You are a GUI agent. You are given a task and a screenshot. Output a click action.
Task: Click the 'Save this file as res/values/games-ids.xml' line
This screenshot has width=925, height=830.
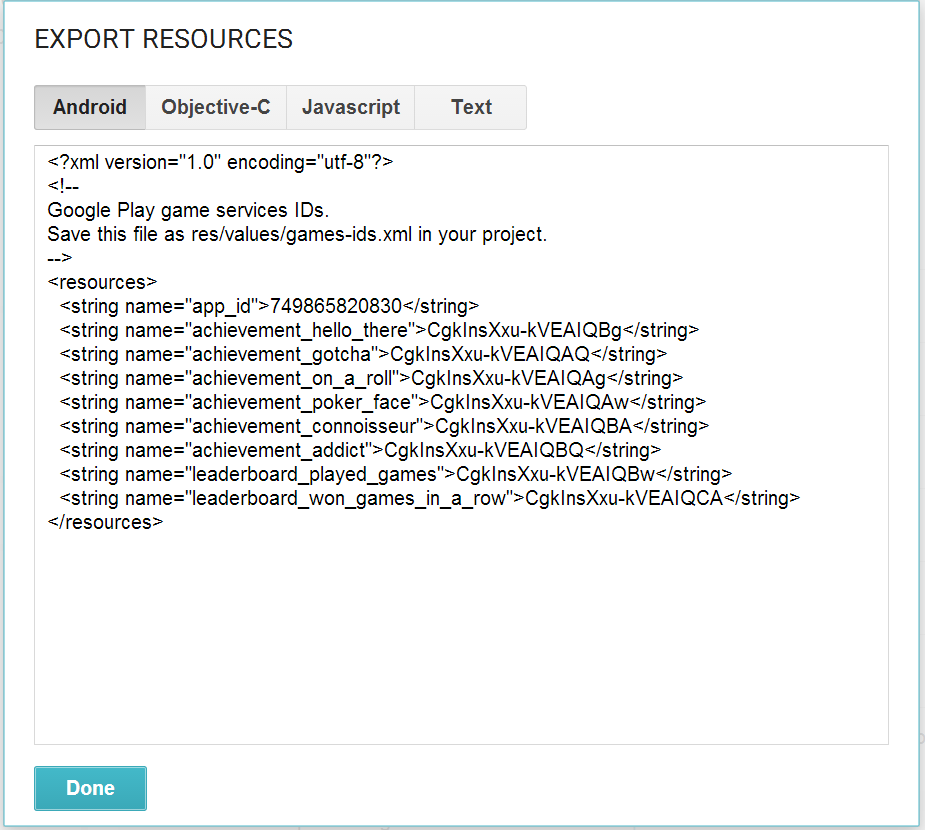point(297,235)
